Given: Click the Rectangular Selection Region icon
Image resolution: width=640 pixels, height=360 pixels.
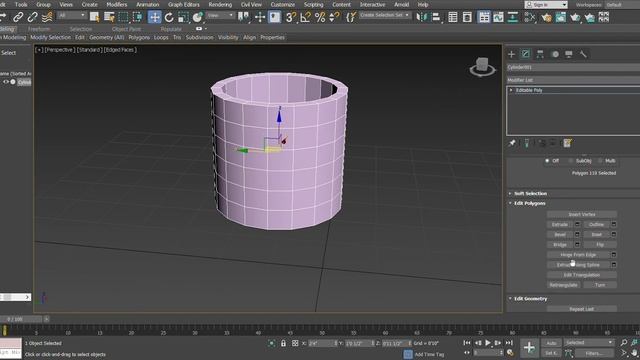Looking at the screenshot, I should (123, 17).
